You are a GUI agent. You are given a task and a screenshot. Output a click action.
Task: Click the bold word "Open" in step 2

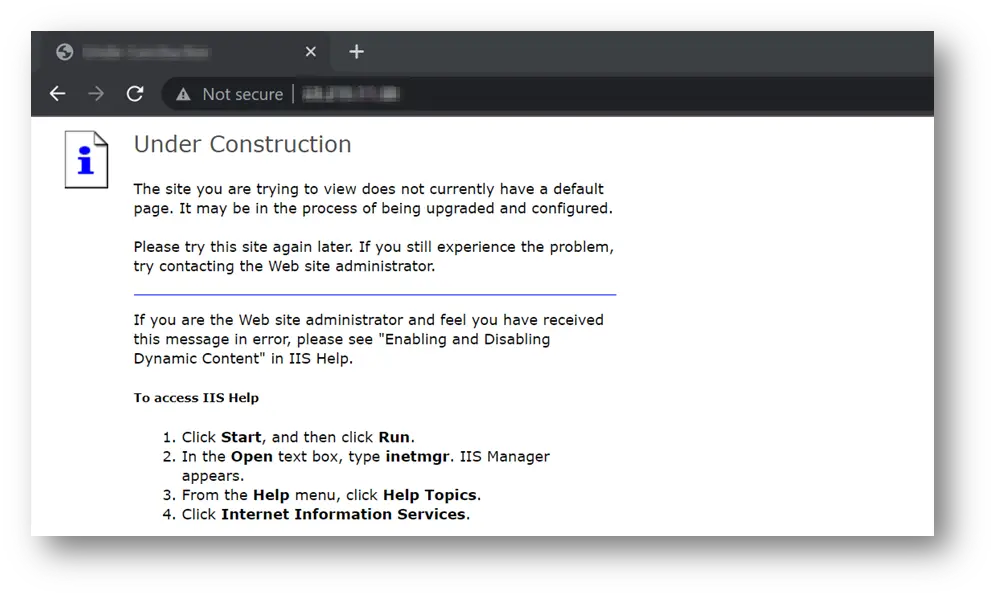(x=250, y=456)
